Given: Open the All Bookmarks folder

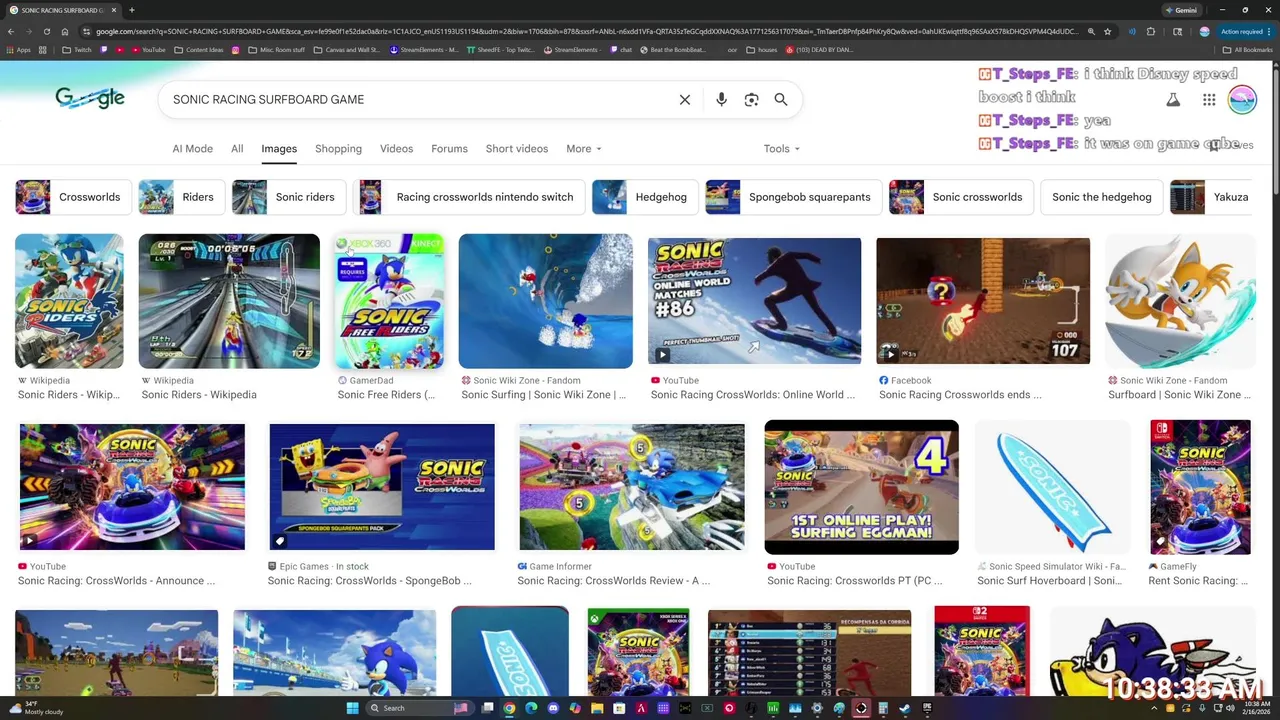Looking at the screenshot, I should click(x=1247, y=50).
